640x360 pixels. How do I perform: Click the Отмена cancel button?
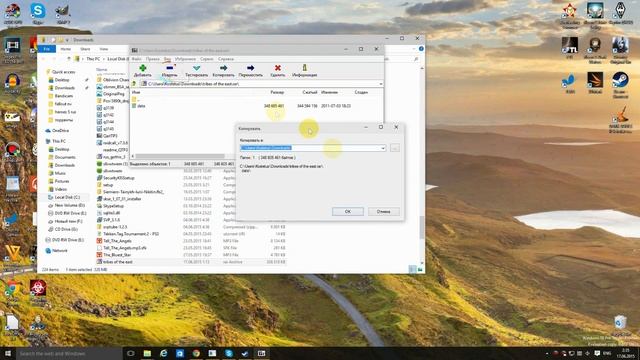383,211
